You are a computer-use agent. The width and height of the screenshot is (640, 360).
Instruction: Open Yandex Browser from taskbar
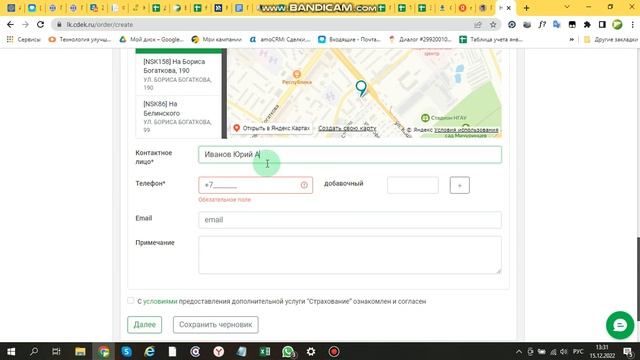pyautogui.click(x=219, y=351)
